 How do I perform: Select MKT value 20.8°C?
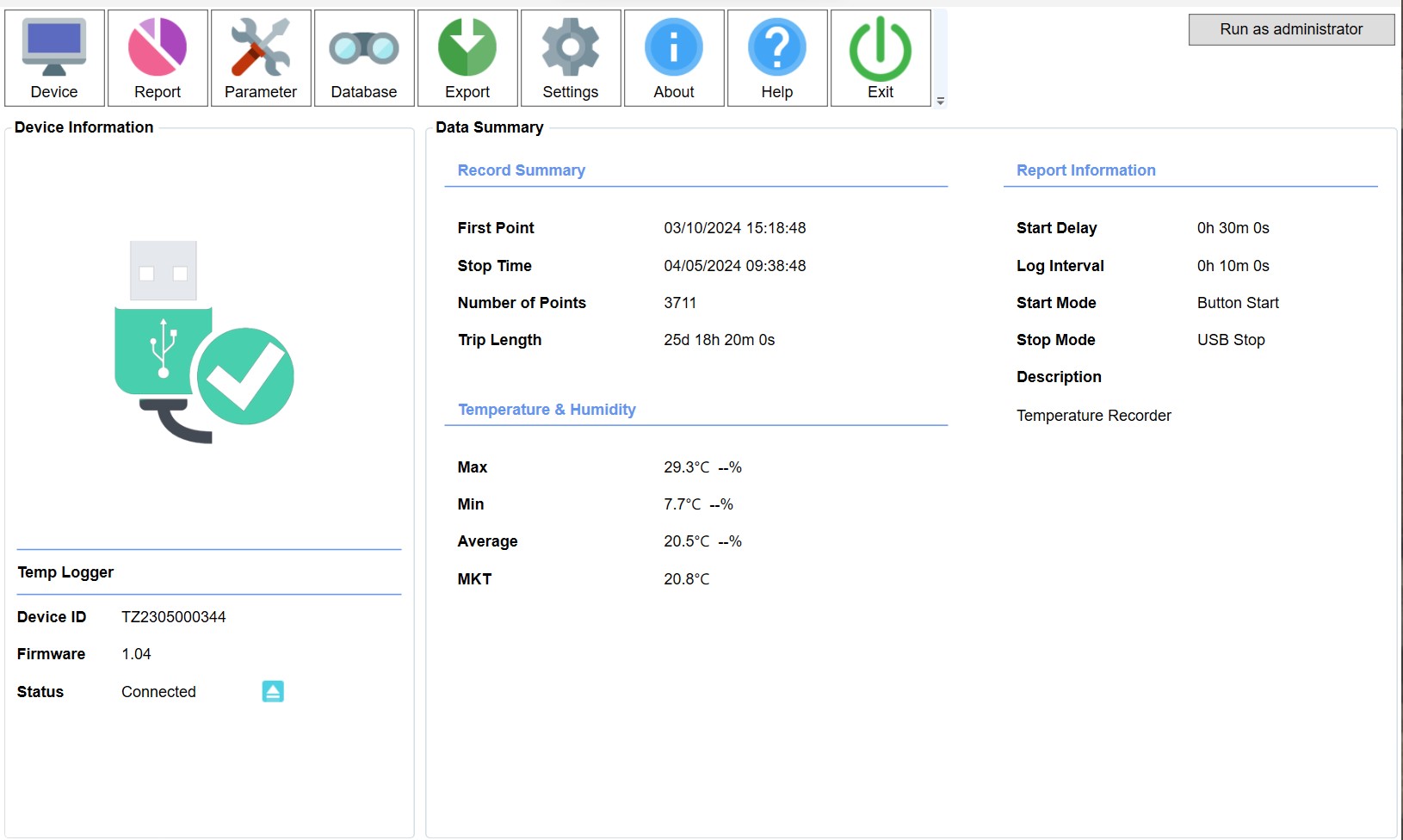pyautogui.click(x=687, y=579)
